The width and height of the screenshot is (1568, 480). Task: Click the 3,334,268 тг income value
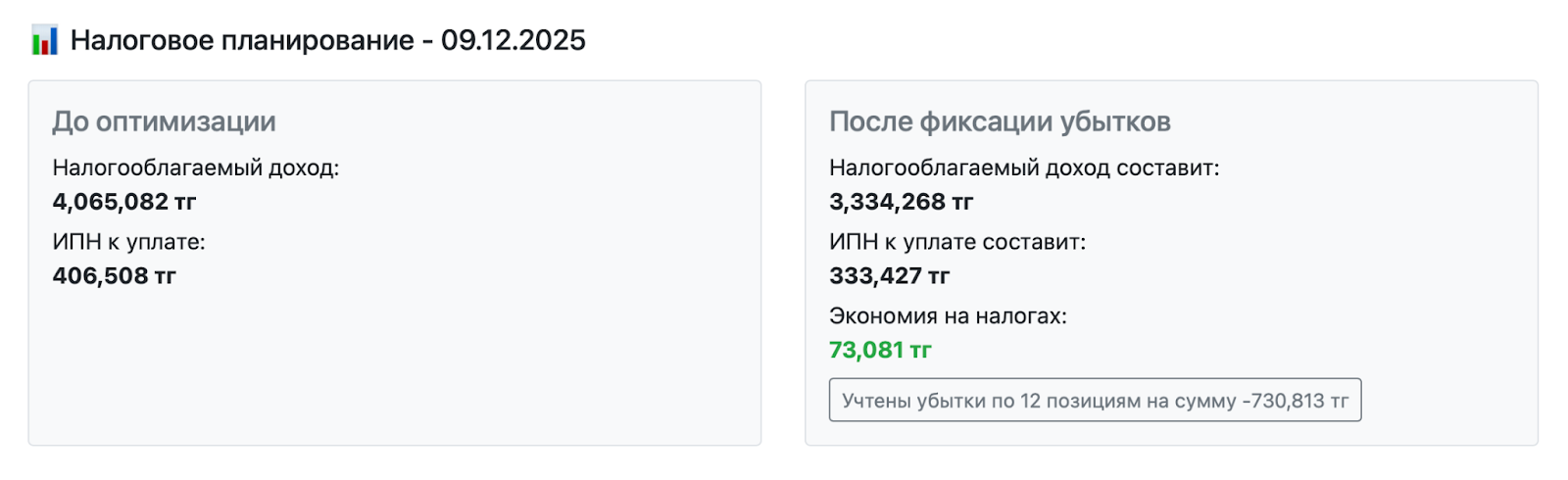(901, 202)
